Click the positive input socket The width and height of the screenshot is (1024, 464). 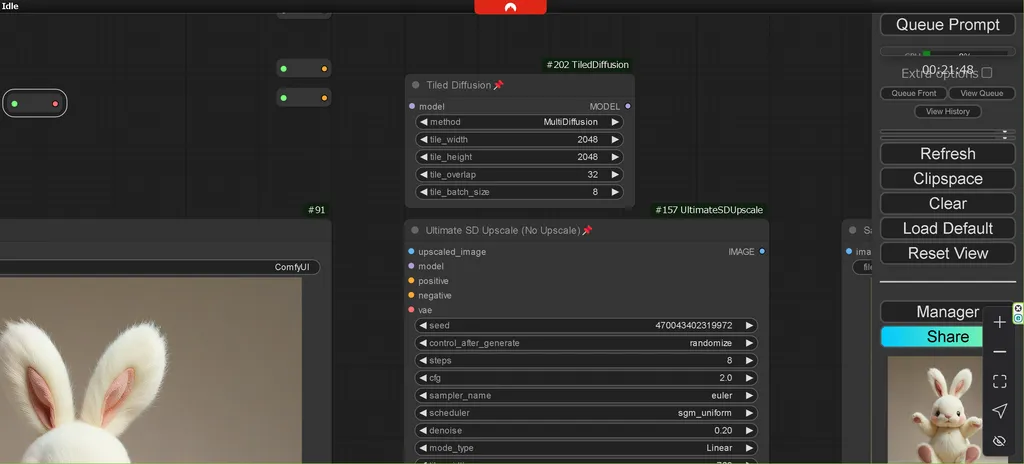[x=411, y=280]
